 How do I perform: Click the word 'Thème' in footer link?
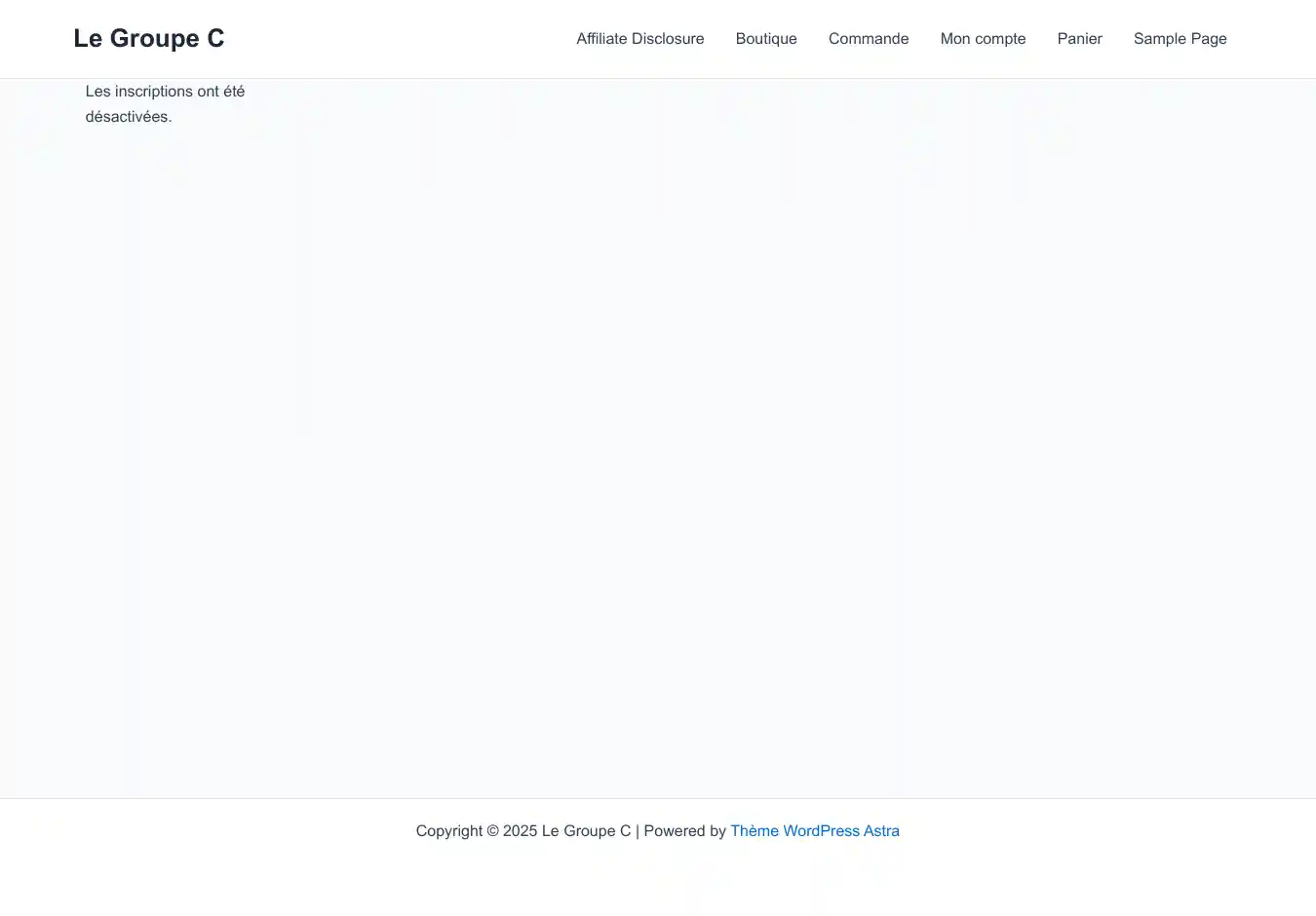click(x=754, y=831)
